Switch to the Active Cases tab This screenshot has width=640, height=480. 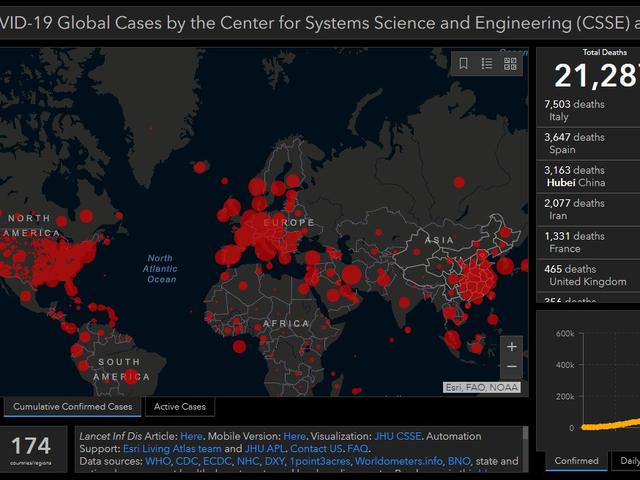pos(180,407)
